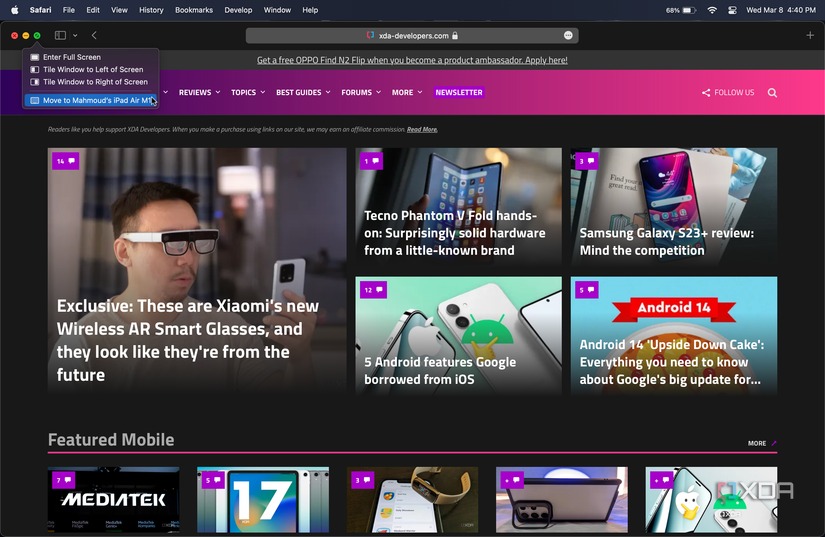
Task: Open the Window menu
Action: [277, 10]
